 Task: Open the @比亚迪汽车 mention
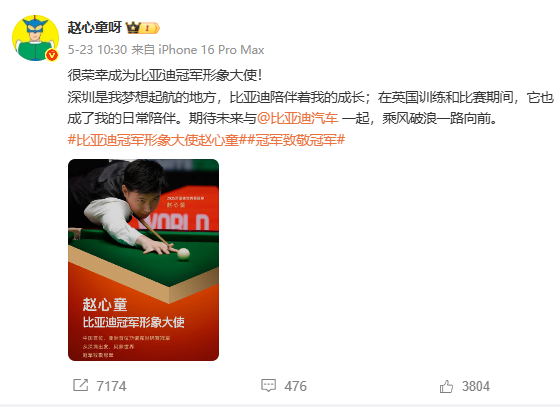pos(298,118)
